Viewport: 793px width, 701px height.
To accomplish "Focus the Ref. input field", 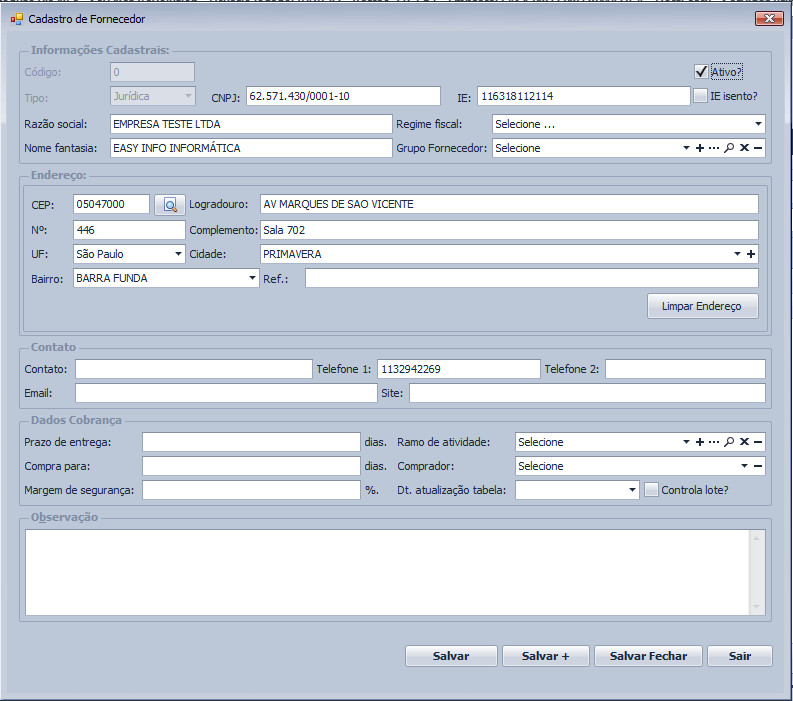I will pyautogui.click(x=532, y=278).
